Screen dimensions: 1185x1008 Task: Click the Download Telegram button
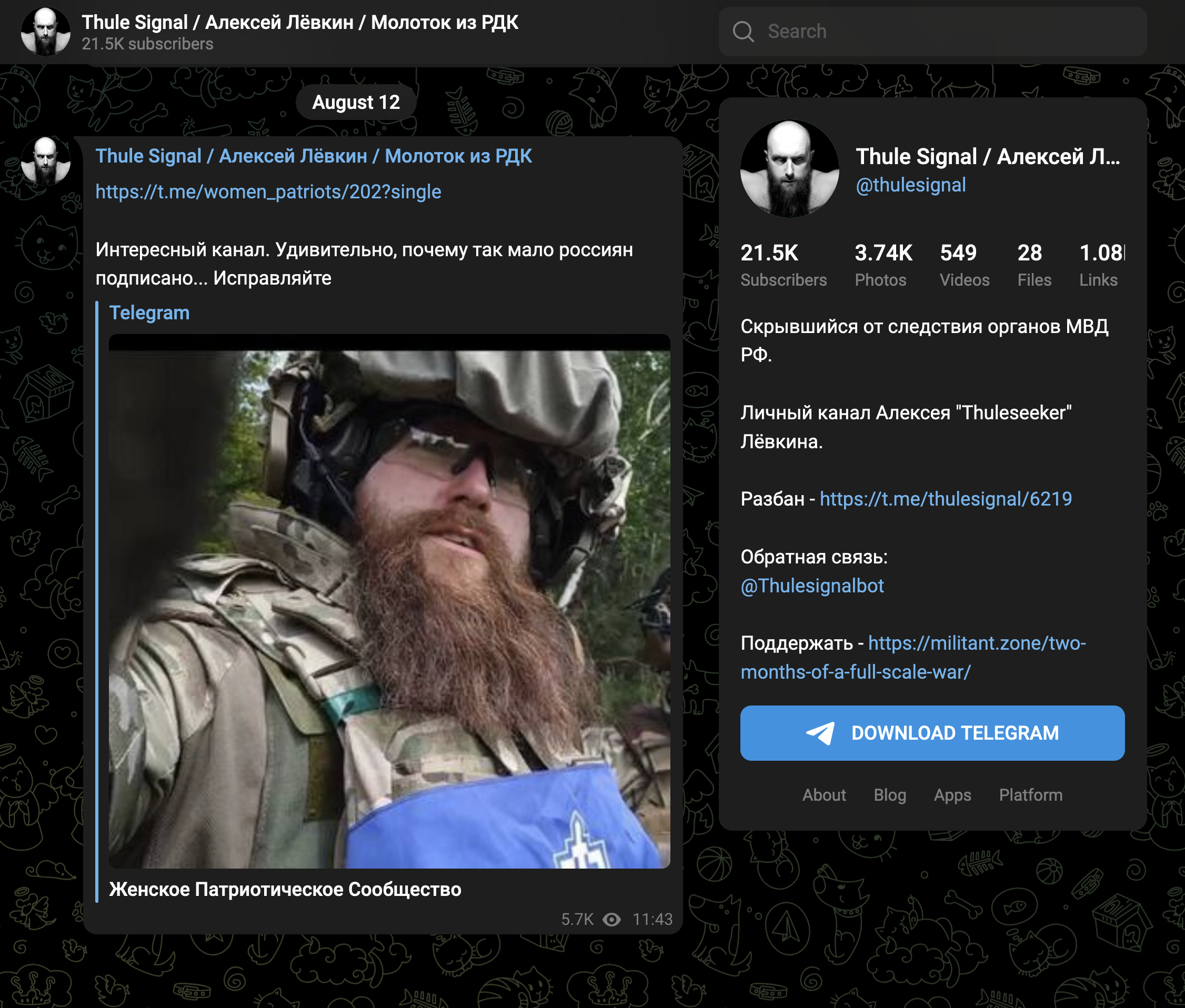(932, 732)
